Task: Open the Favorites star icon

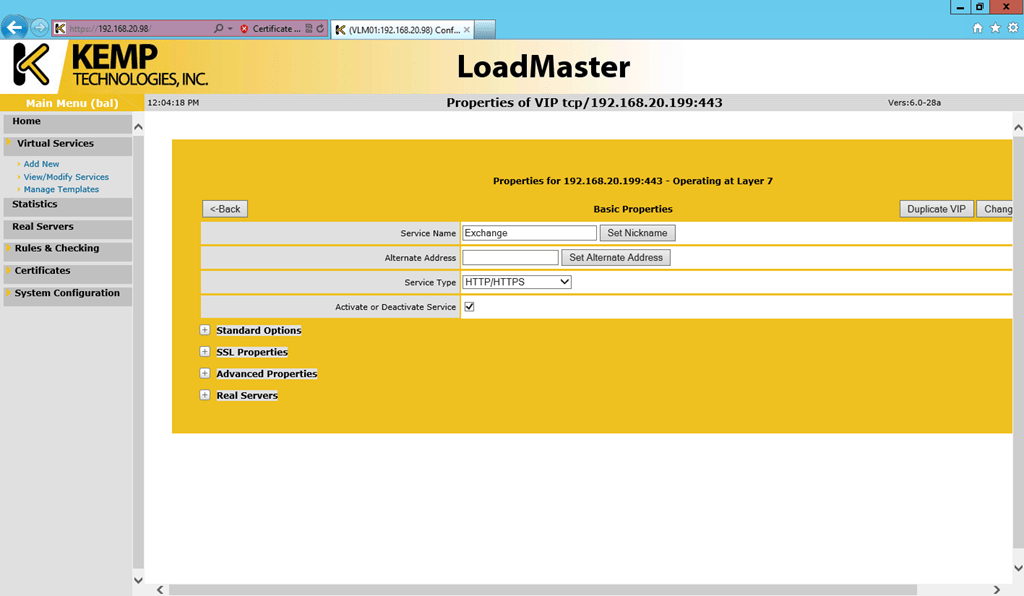Action: [x=995, y=27]
